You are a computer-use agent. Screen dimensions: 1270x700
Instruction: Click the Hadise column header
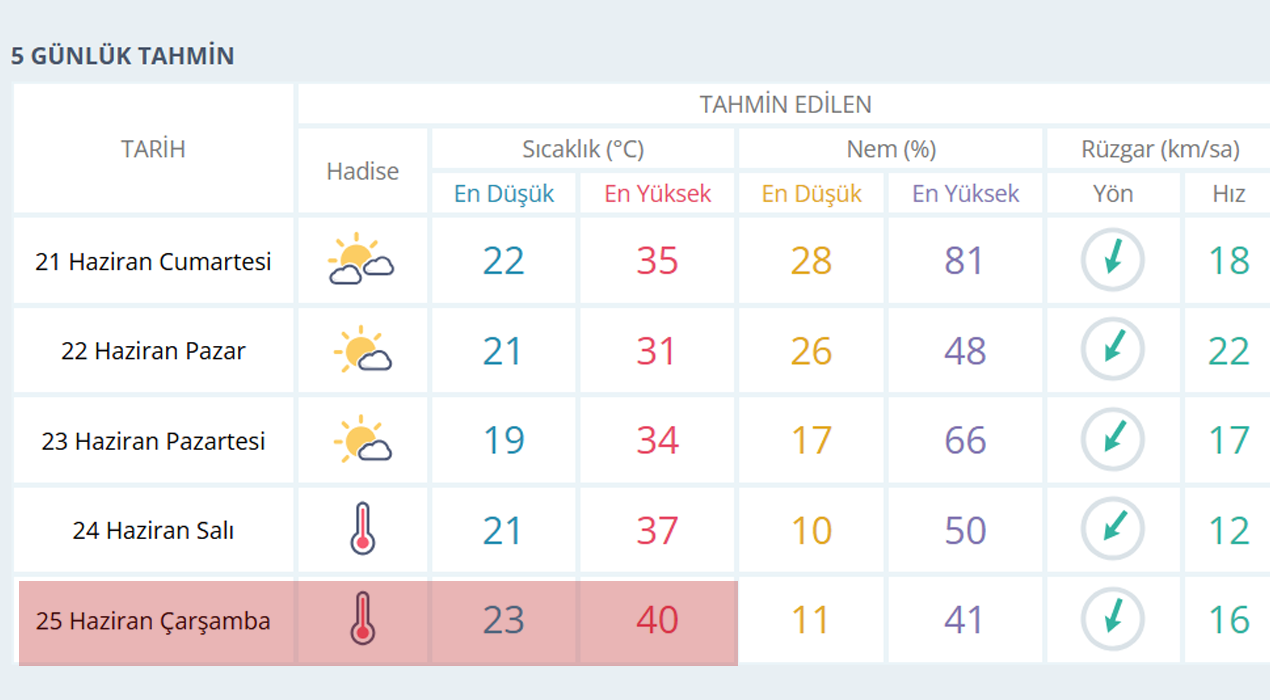click(x=362, y=171)
